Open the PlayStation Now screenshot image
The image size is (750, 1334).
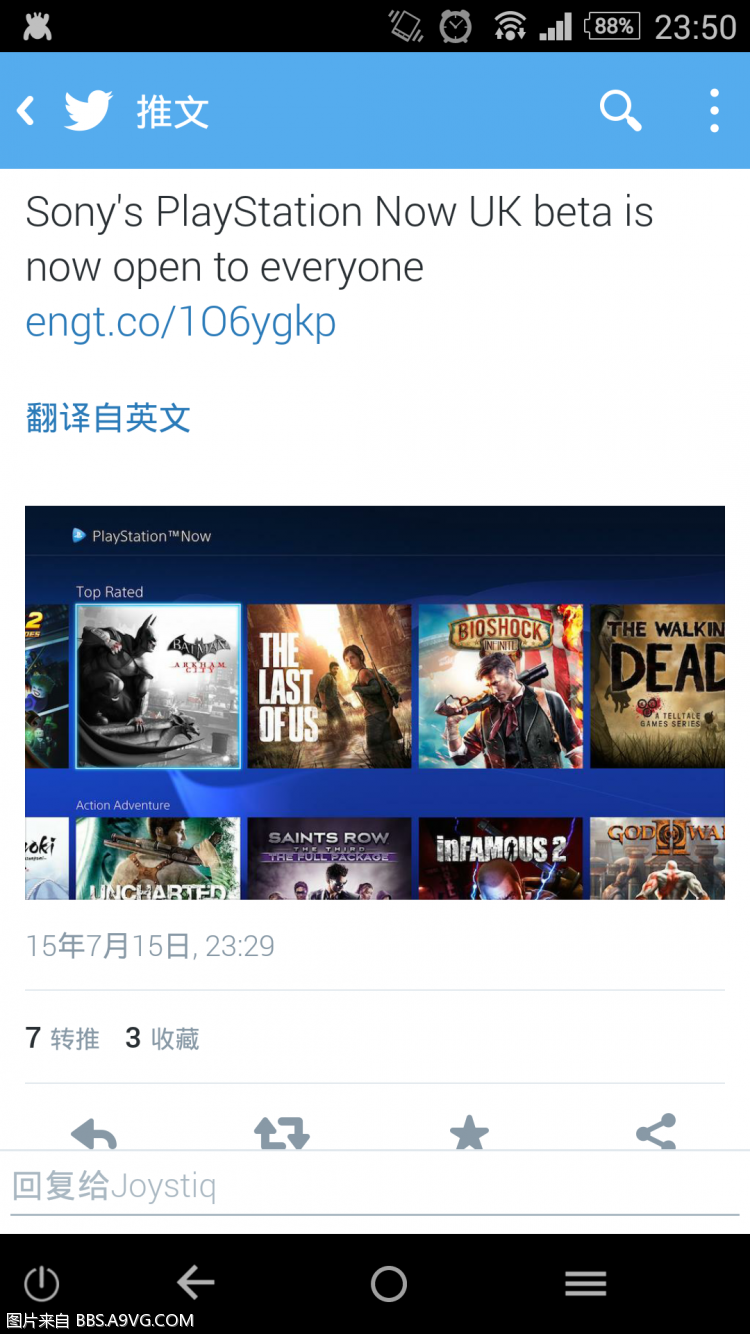coord(375,702)
